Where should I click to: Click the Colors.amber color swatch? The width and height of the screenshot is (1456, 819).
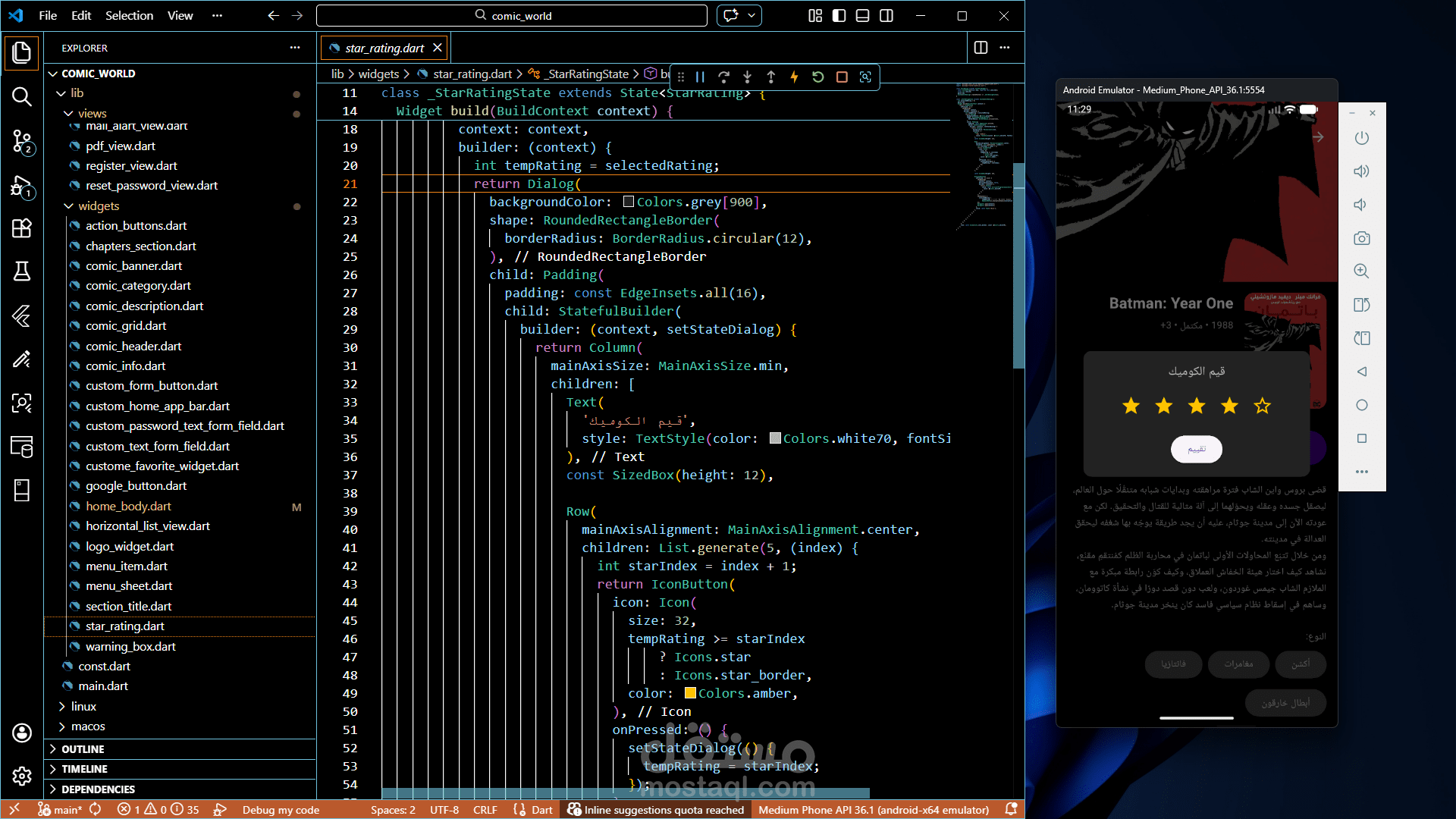pyautogui.click(x=690, y=693)
